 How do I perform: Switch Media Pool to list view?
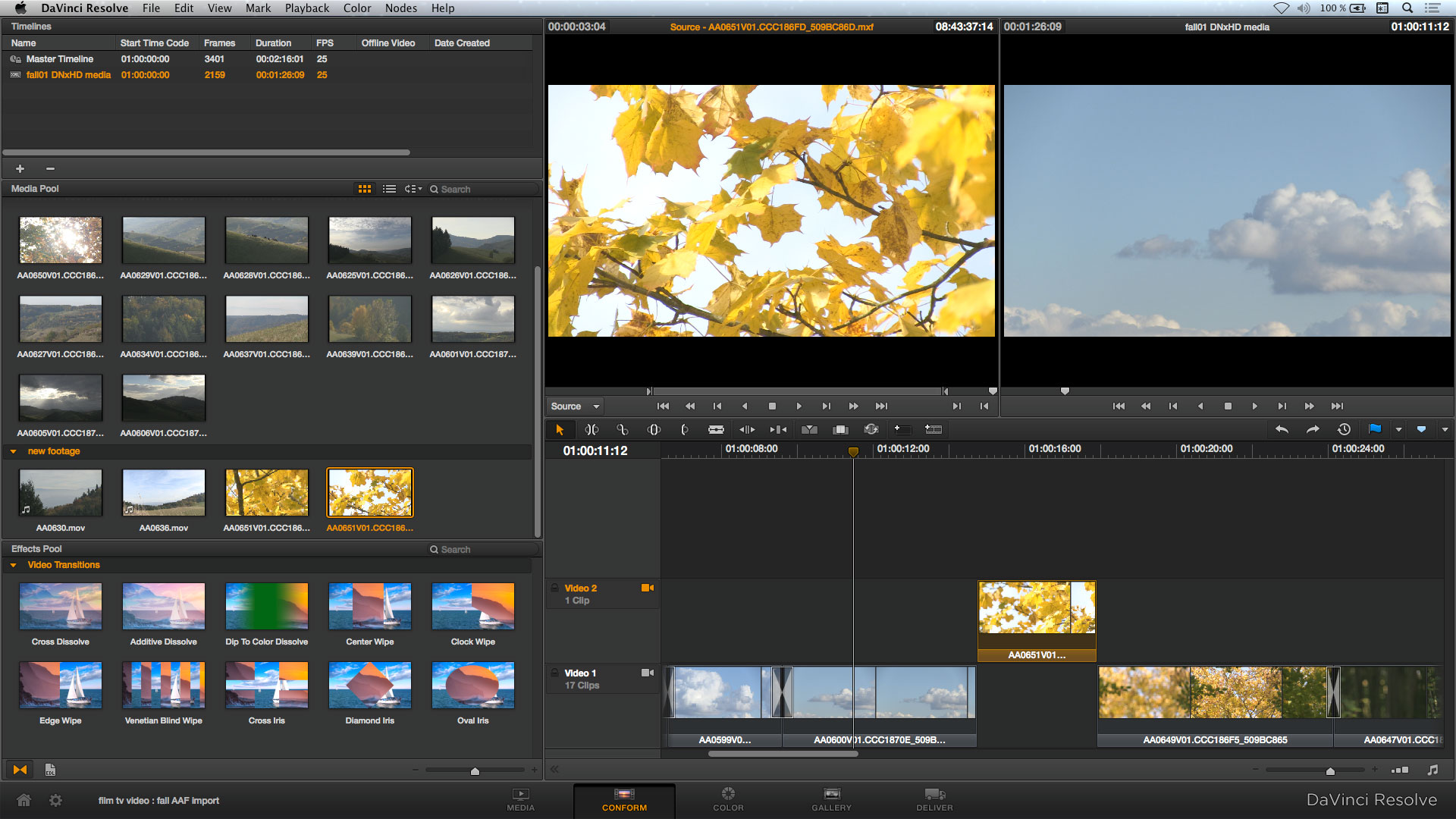389,189
